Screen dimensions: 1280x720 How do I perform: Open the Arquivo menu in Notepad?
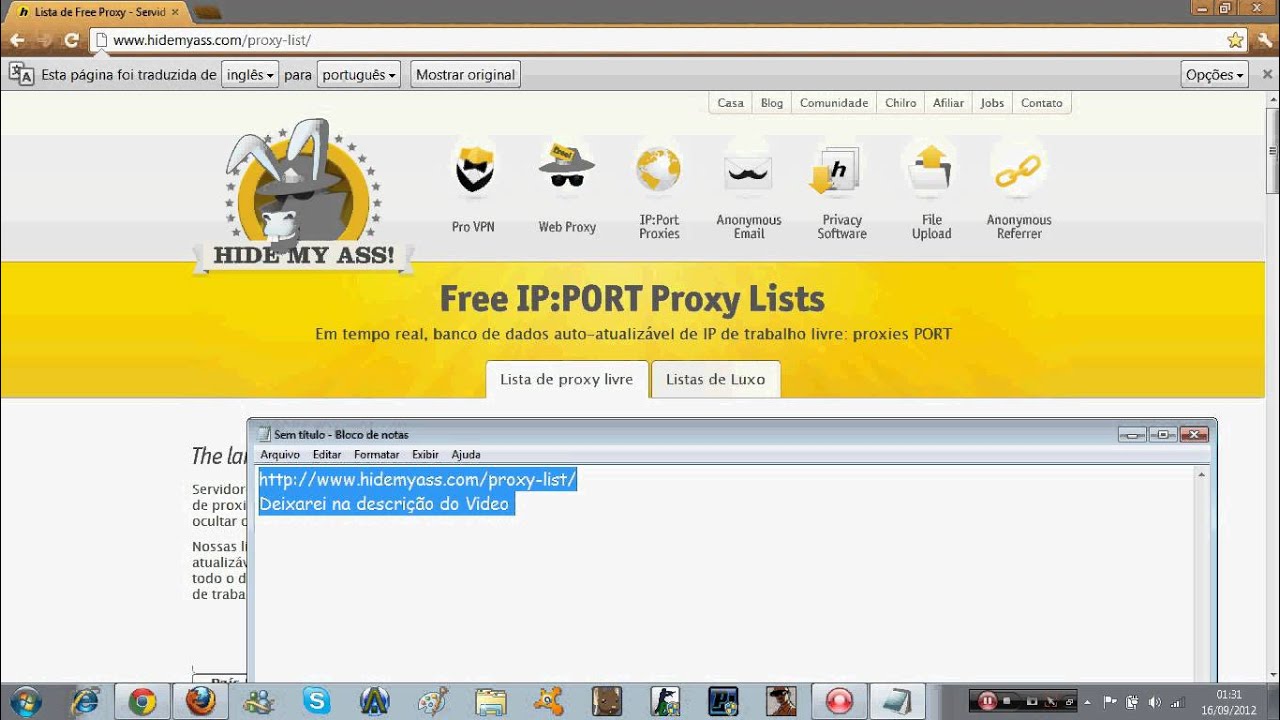pos(280,454)
